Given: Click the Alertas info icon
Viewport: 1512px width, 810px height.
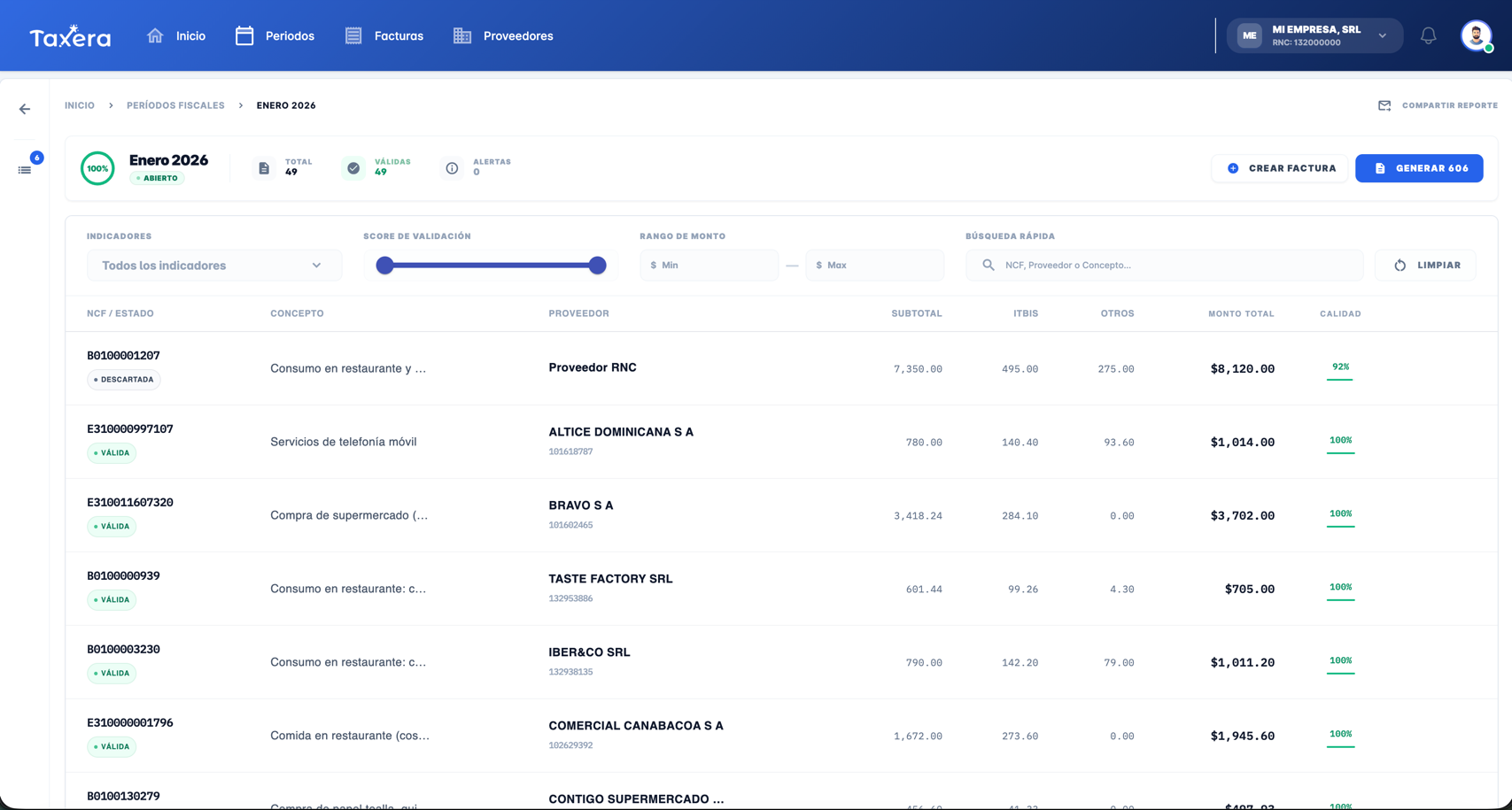Looking at the screenshot, I should point(452,168).
